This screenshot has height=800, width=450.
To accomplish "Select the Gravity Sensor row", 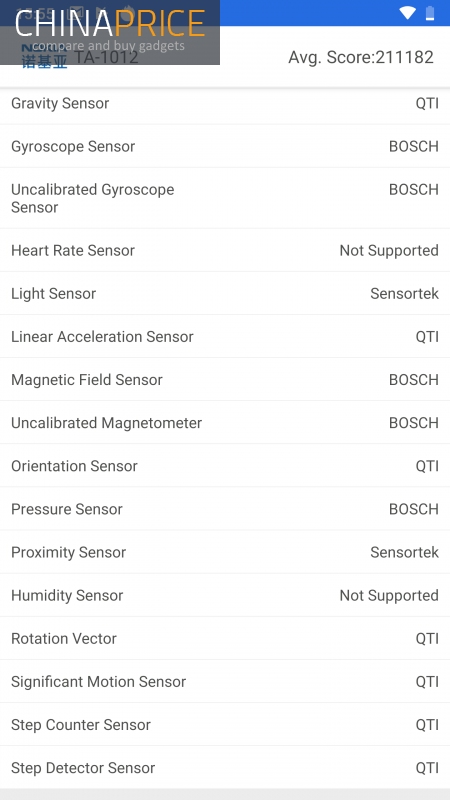I will coord(225,104).
